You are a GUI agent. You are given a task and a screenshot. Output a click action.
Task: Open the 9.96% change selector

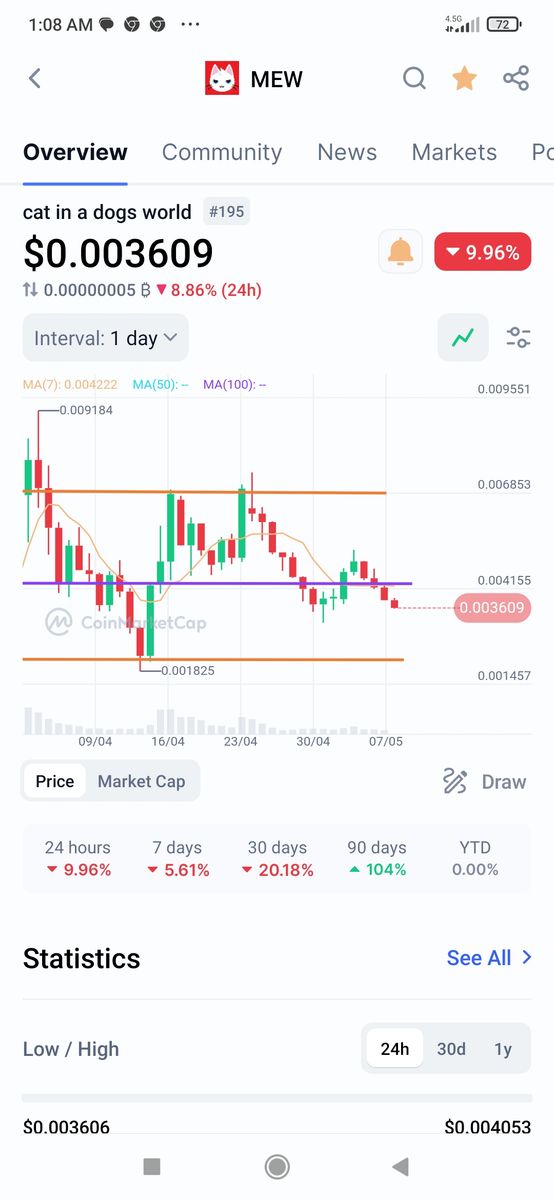pos(482,252)
